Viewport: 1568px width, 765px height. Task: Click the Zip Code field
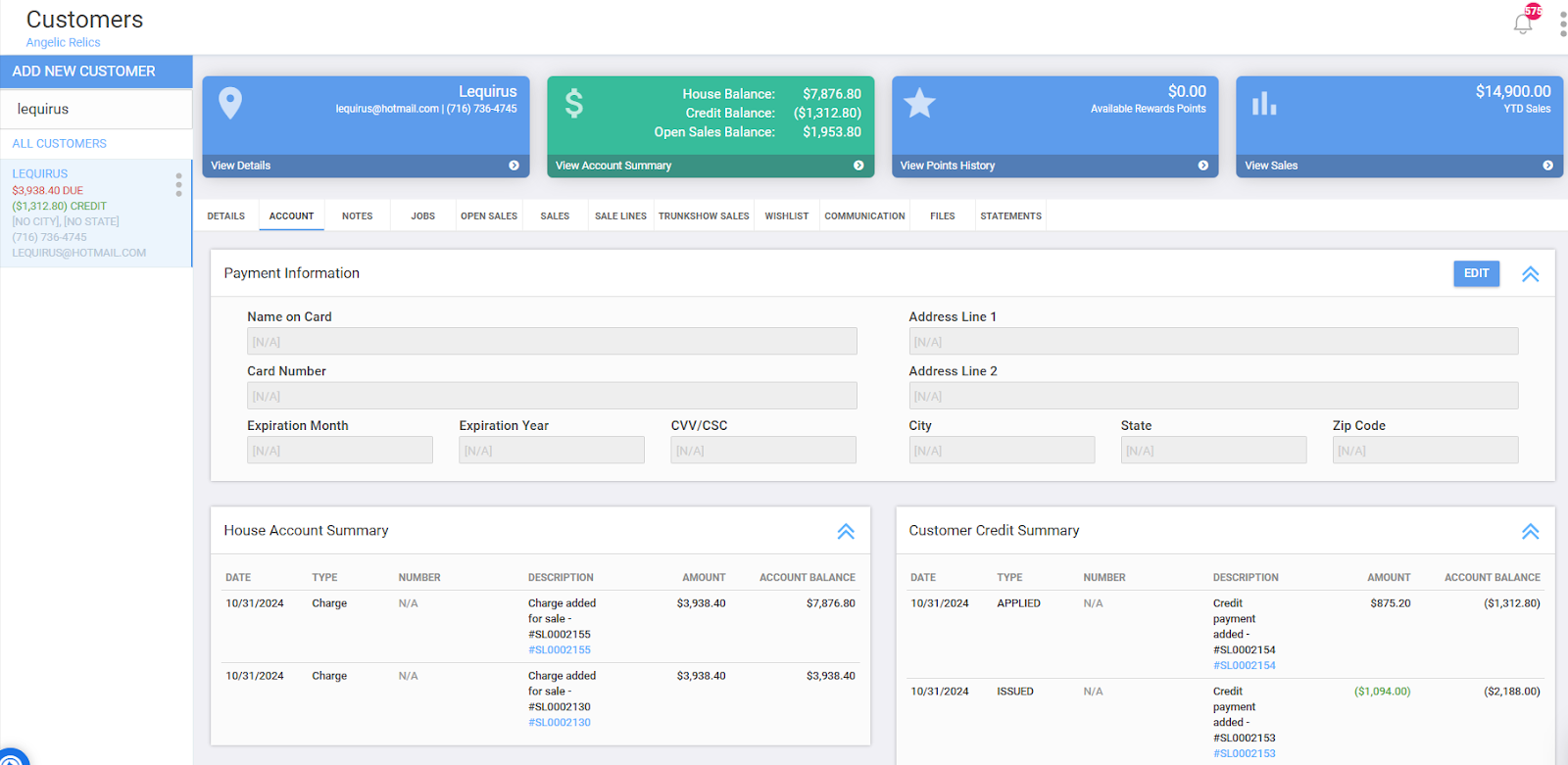click(1425, 451)
